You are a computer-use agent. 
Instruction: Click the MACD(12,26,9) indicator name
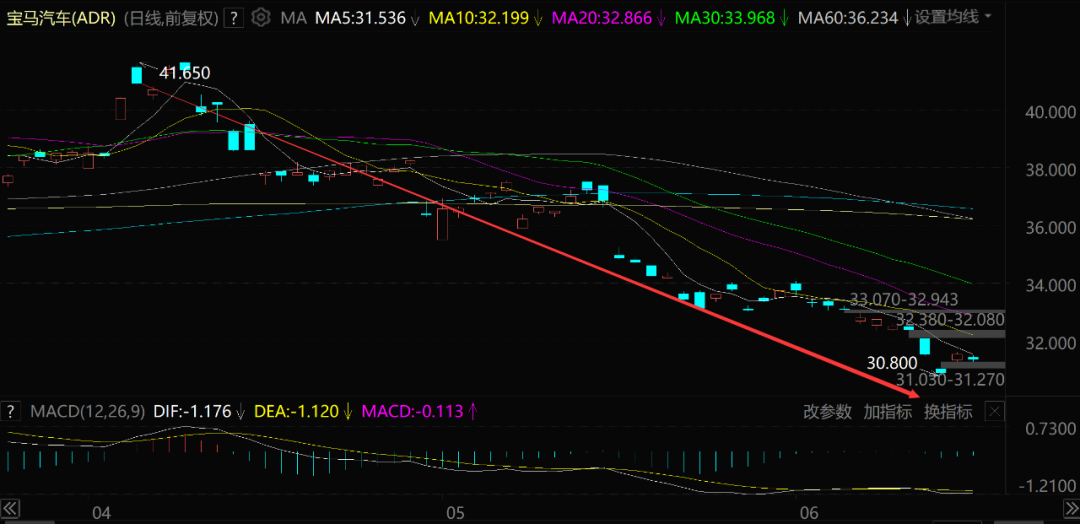coord(87,412)
